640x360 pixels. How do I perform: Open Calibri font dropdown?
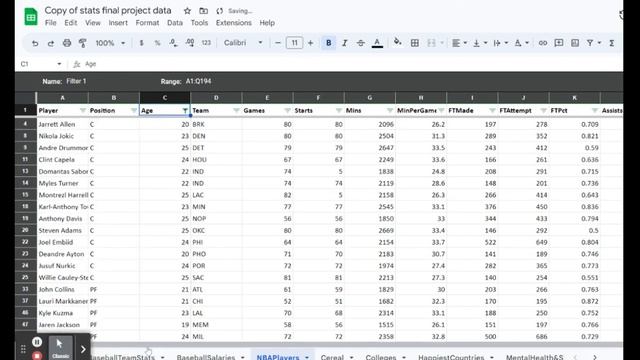(x=243, y=43)
